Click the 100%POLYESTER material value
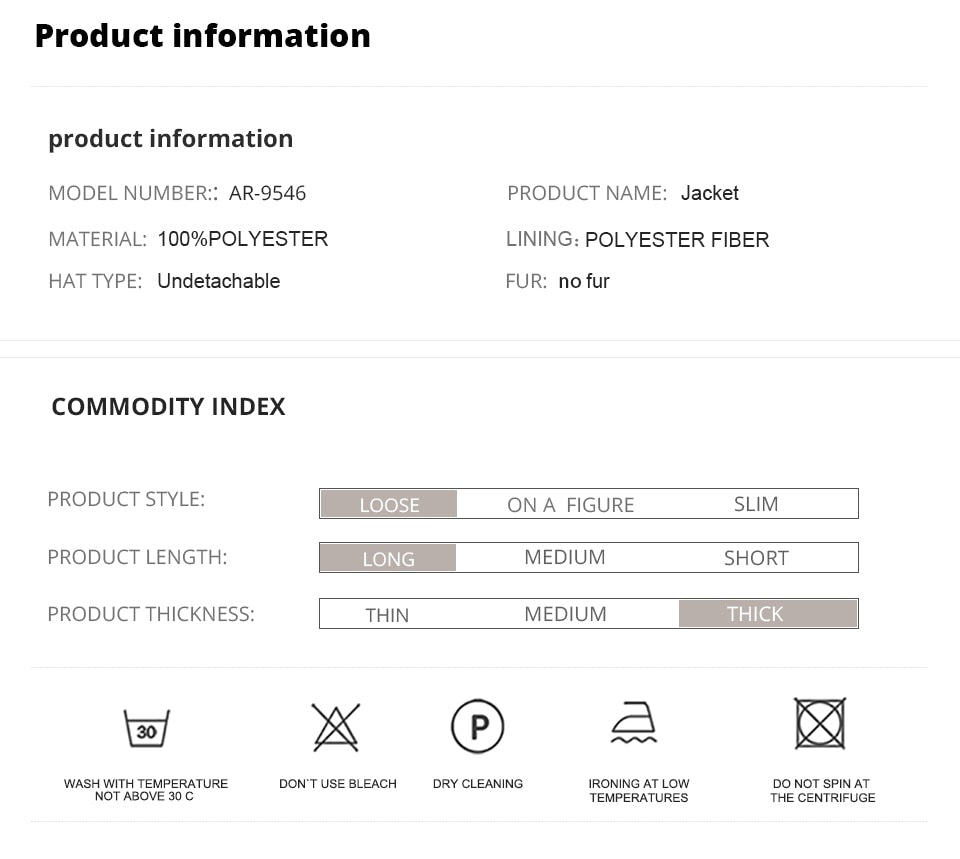The image size is (960, 859). (x=242, y=239)
